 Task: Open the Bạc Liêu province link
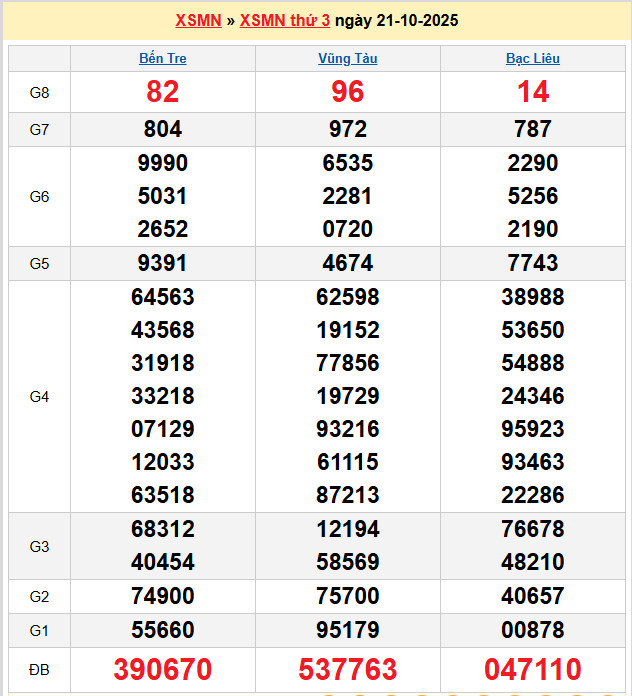533,58
